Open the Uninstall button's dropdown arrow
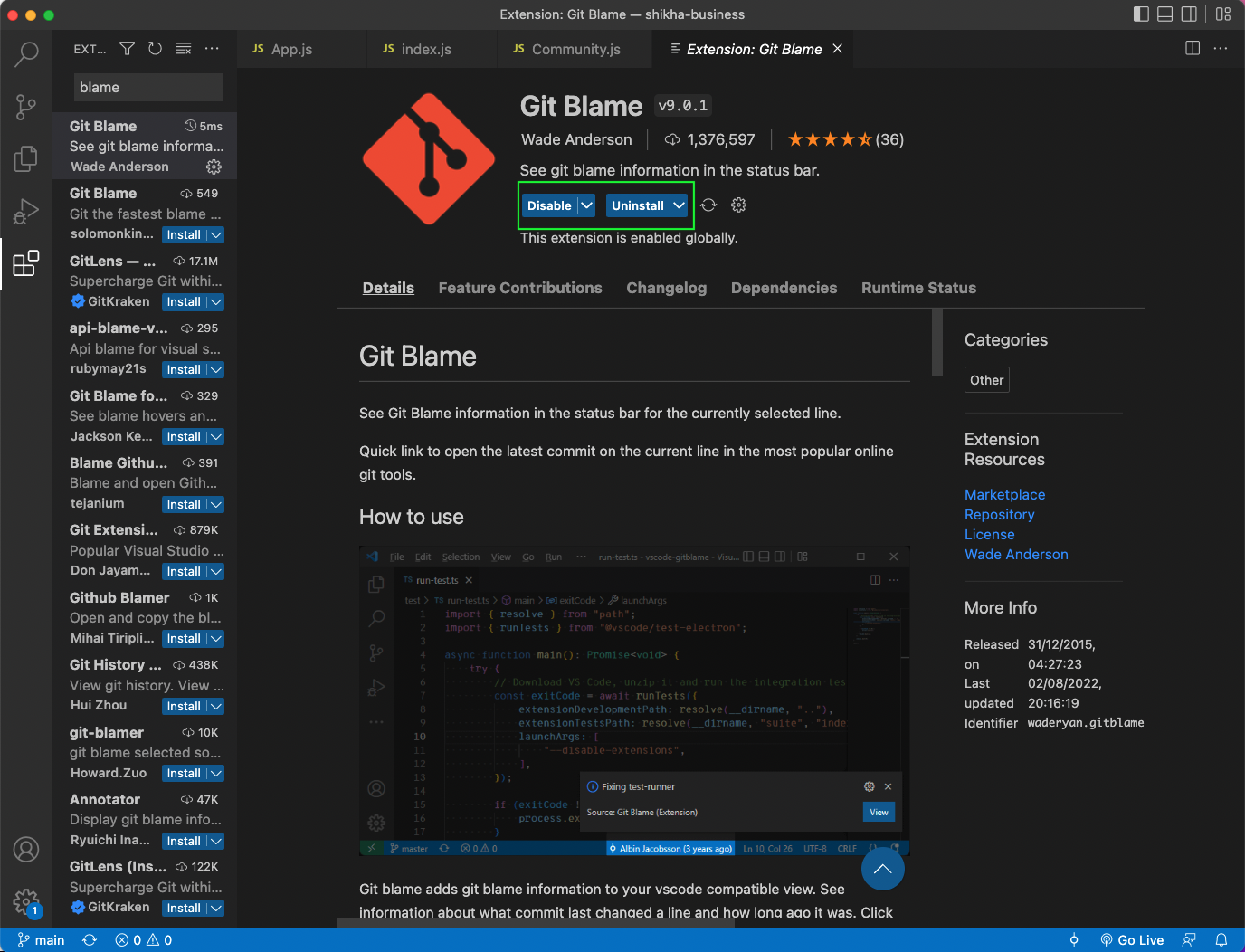 (679, 205)
